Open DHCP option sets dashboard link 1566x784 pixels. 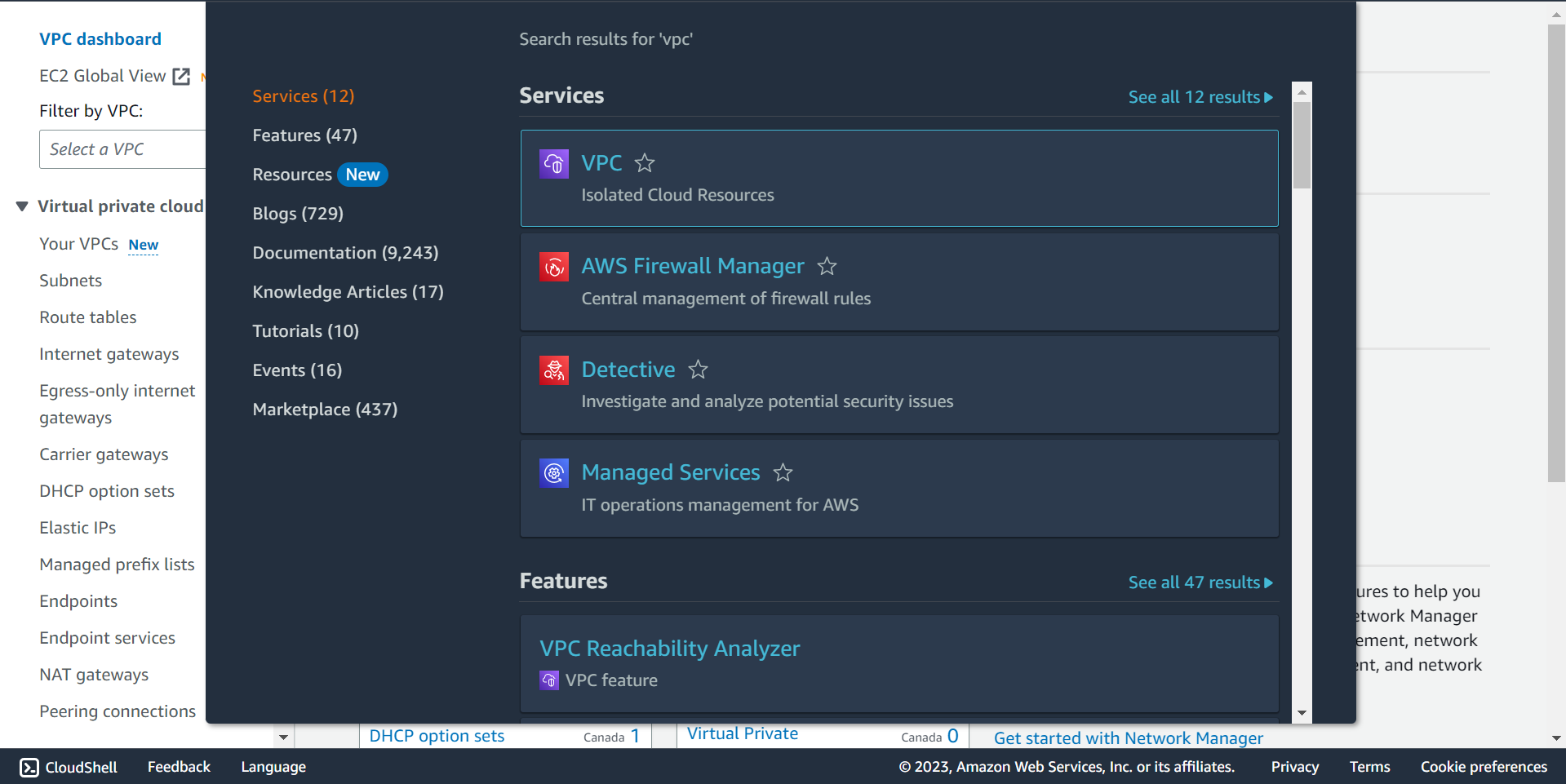[x=437, y=736]
